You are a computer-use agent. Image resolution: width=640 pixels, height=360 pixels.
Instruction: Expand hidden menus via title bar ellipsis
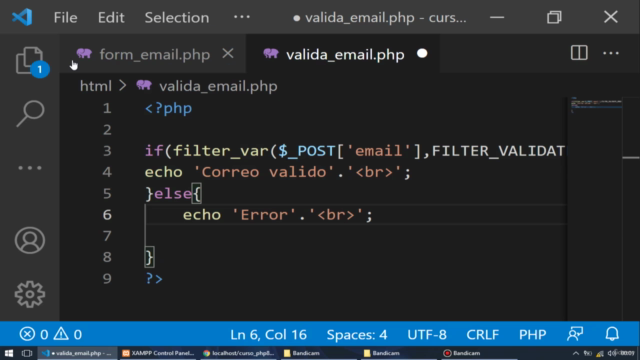242,17
